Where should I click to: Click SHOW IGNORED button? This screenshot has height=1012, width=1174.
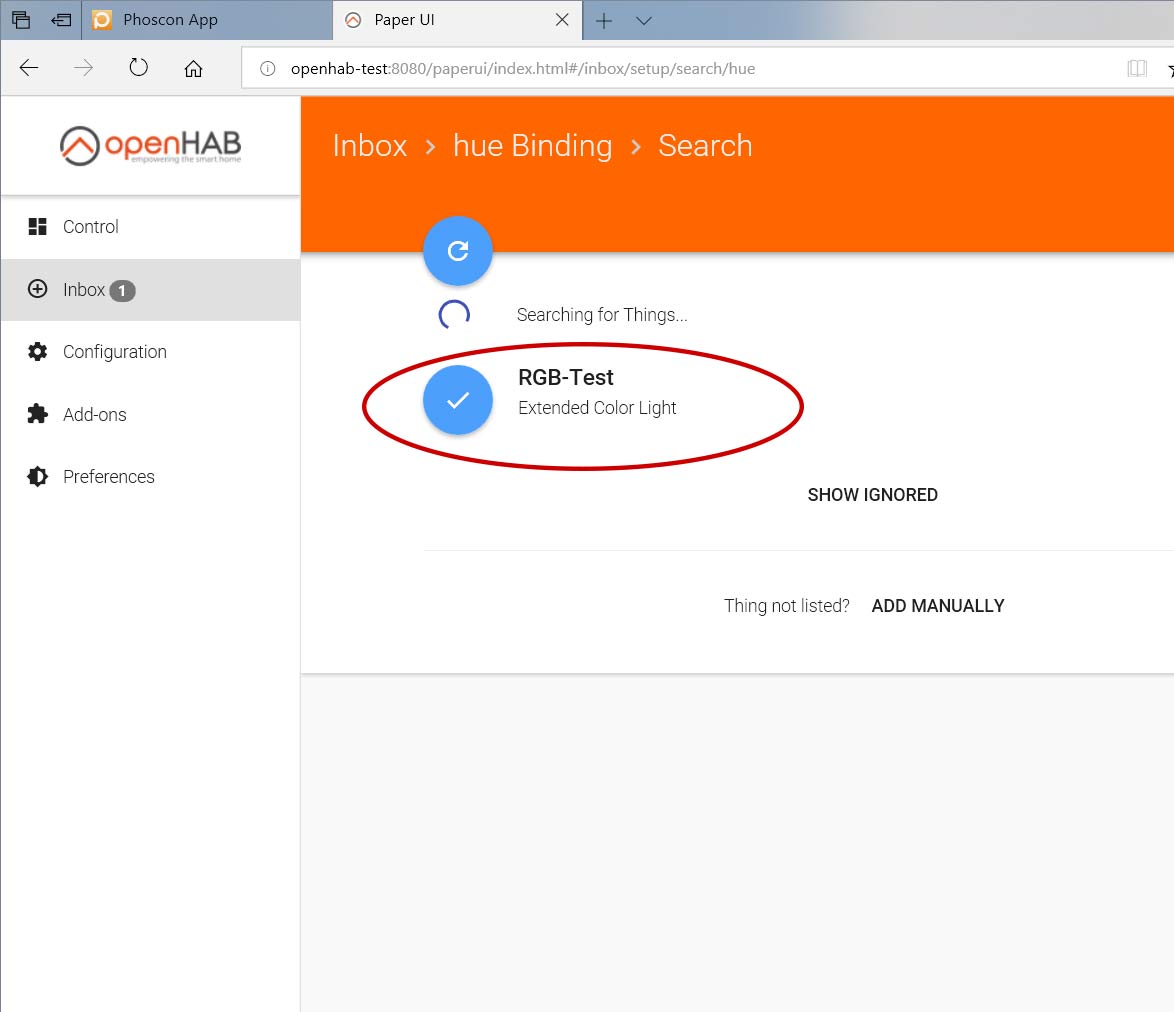(x=872, y=495)
